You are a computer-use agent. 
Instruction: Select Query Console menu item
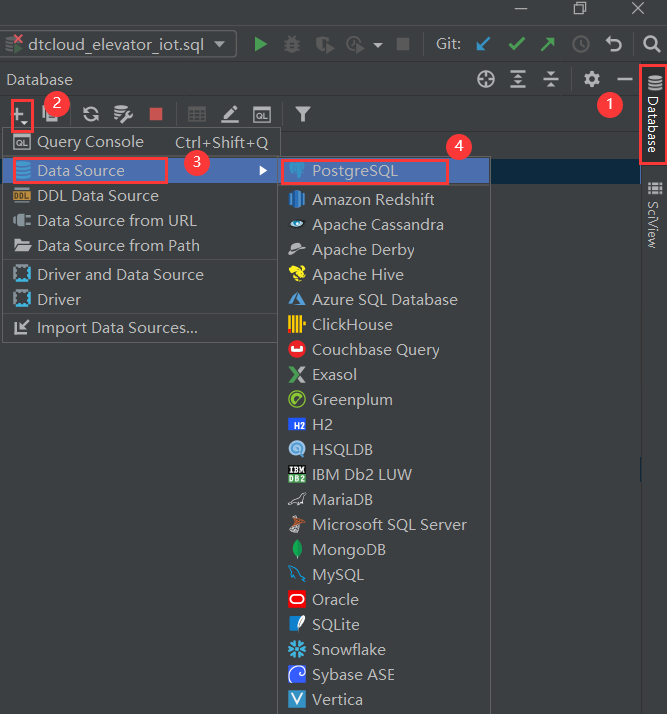[141, 143]
